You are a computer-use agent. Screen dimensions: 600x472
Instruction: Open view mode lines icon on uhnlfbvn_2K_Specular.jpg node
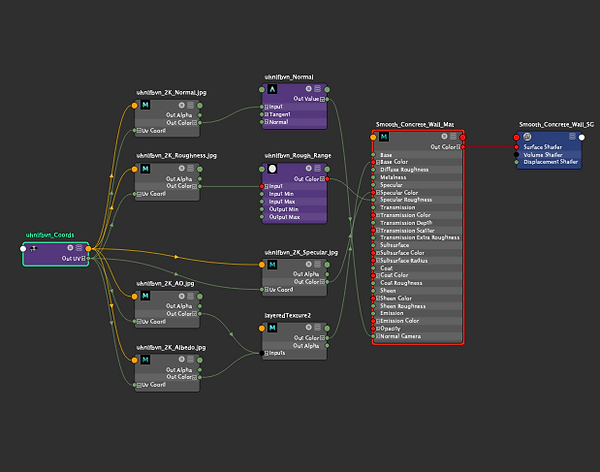pyautogui.click(x=318, y=264)
